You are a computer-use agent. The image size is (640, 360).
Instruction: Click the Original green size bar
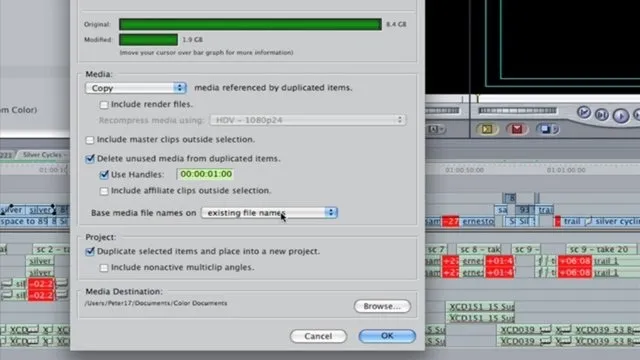tap(250, 24)
